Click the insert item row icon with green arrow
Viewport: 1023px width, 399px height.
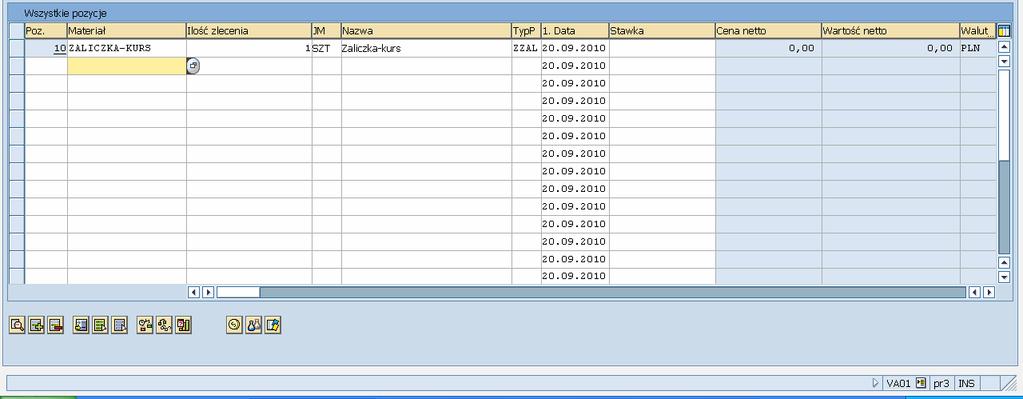pyautogui.click(x=37, y=325)
